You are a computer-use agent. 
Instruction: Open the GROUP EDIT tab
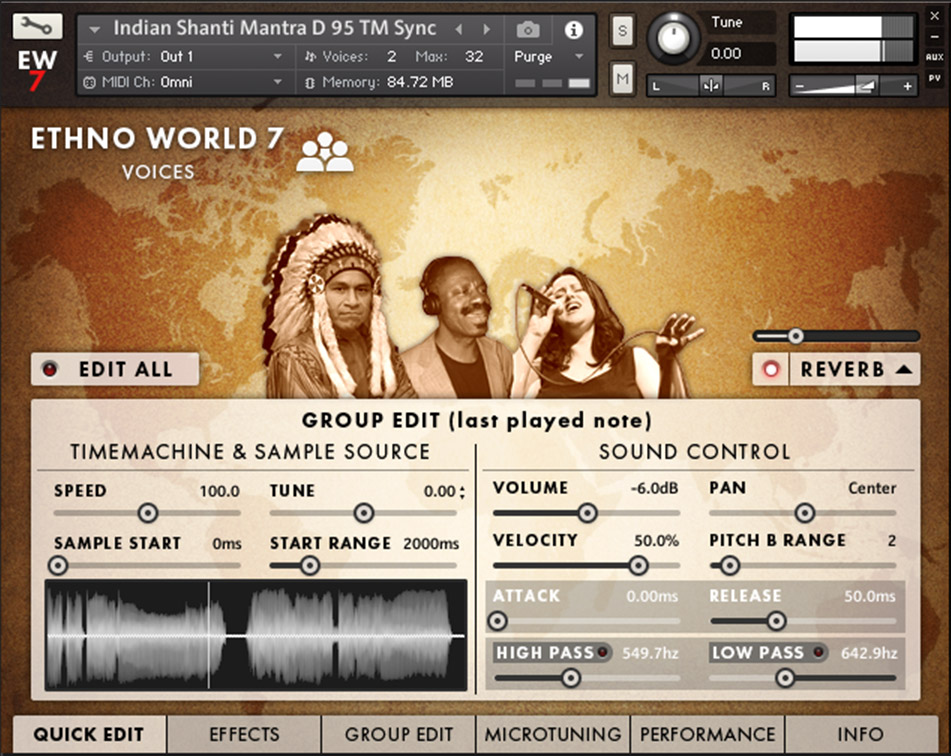click(398, 734)
